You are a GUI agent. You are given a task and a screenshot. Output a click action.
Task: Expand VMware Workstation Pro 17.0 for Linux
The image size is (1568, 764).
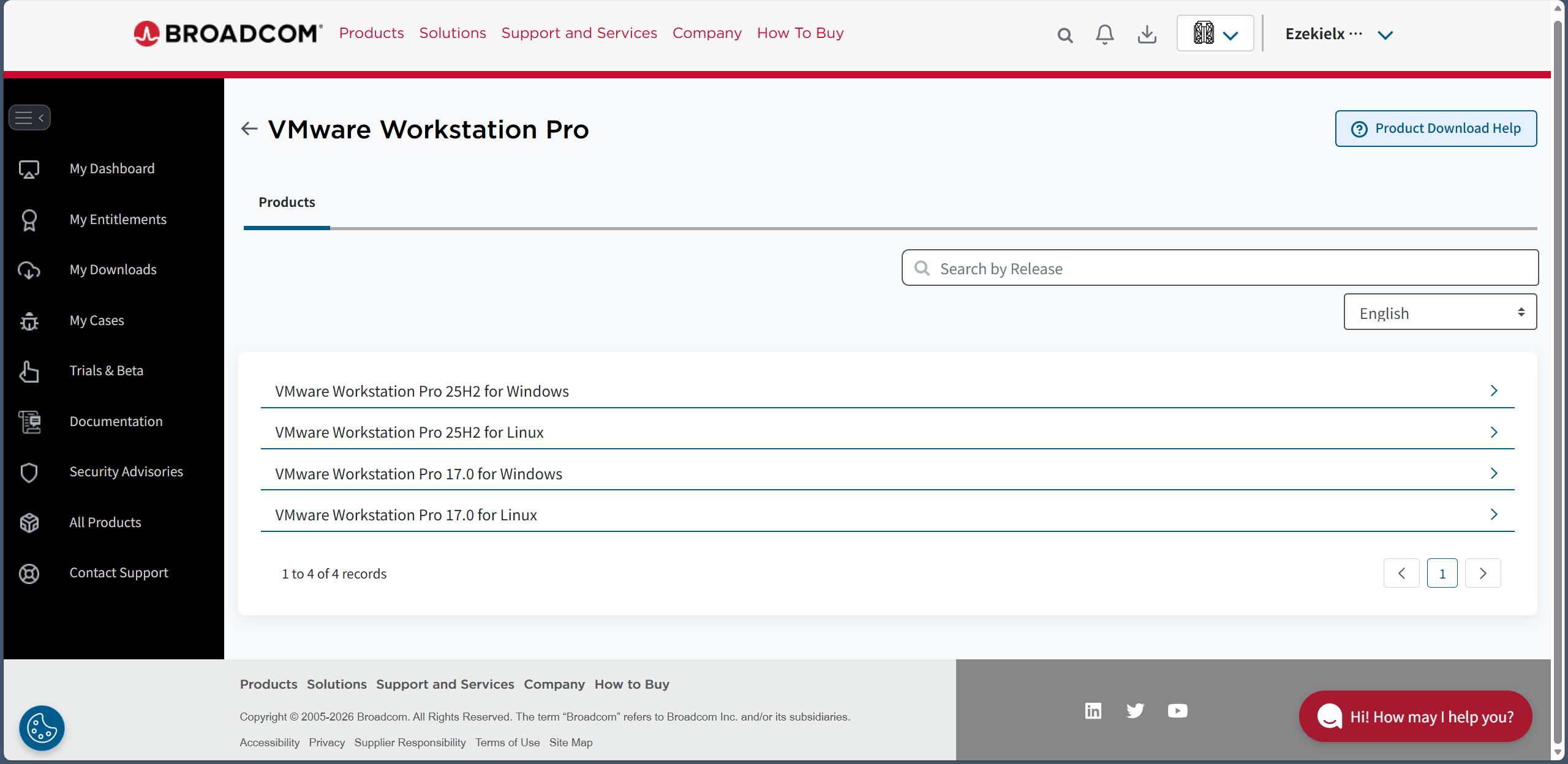click(x=887, y=515)
